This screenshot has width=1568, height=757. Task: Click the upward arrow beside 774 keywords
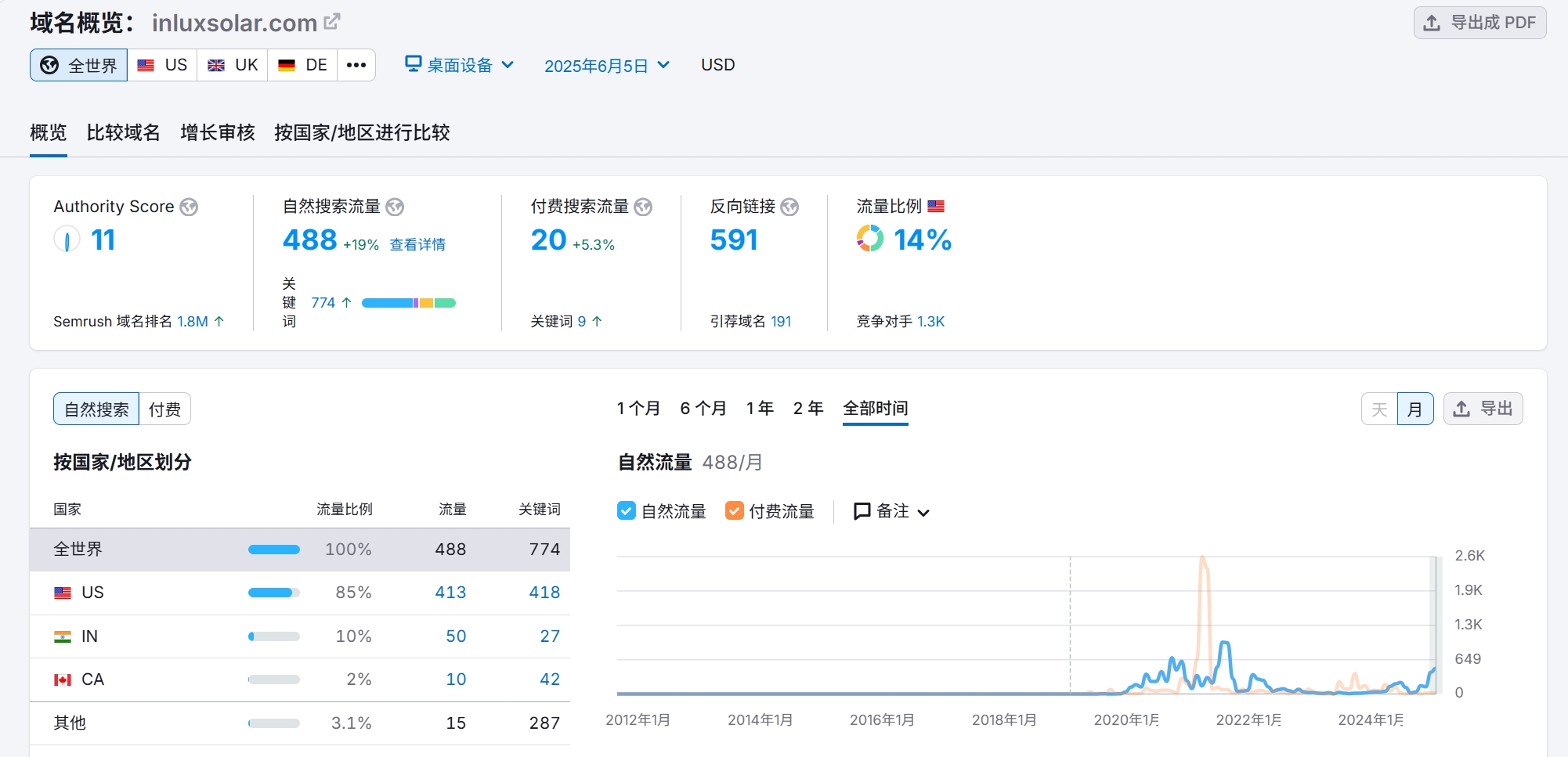tap(346, 302)
